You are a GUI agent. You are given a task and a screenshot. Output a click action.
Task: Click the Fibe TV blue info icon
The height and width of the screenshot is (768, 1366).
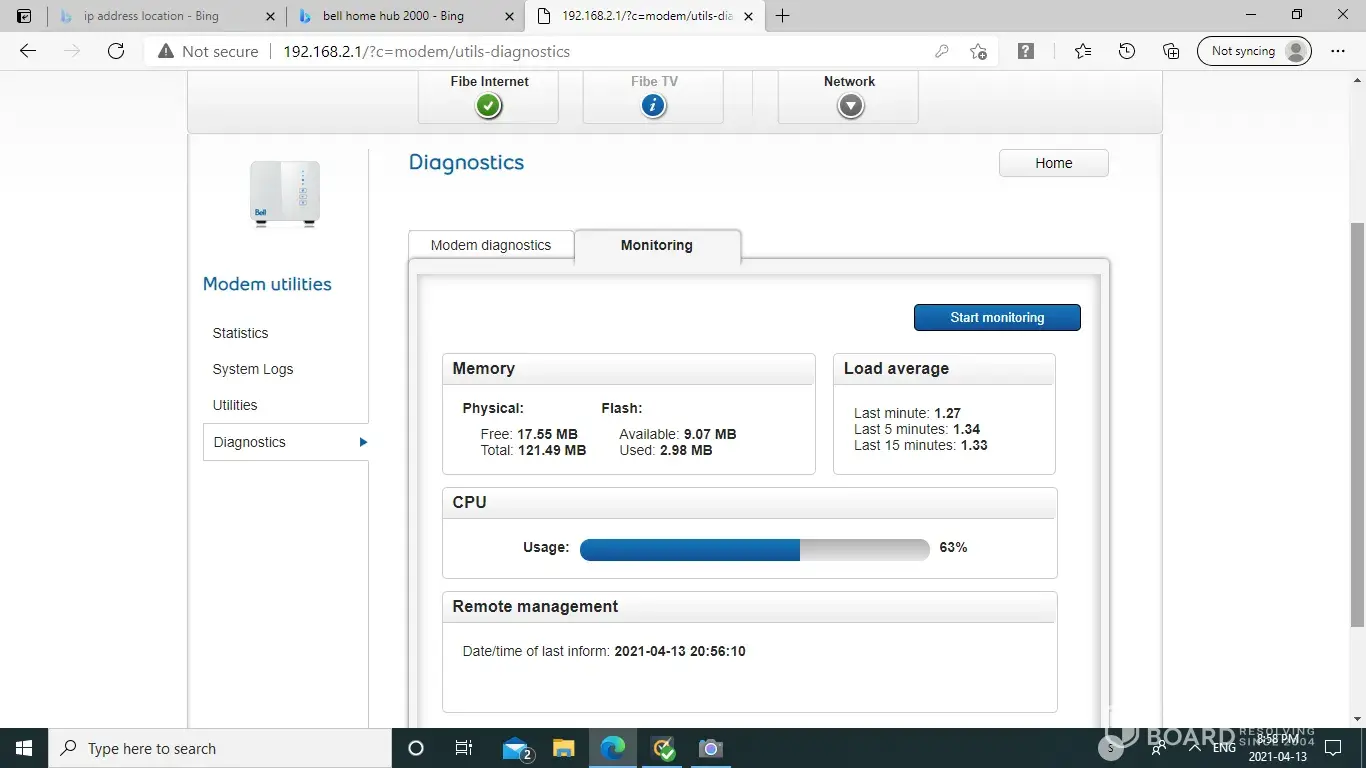(653, 105)
